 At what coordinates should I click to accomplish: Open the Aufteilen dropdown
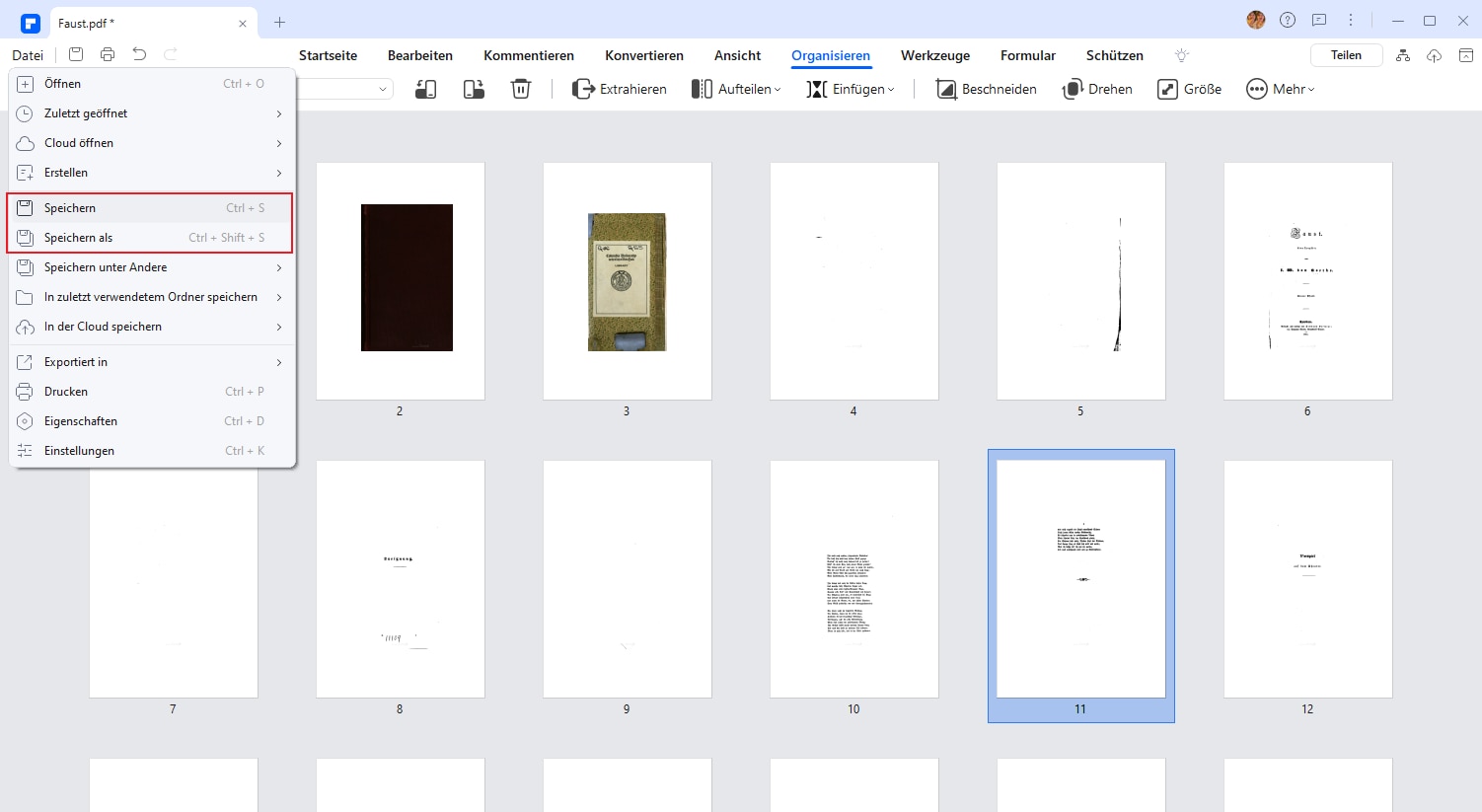[736, 89]
